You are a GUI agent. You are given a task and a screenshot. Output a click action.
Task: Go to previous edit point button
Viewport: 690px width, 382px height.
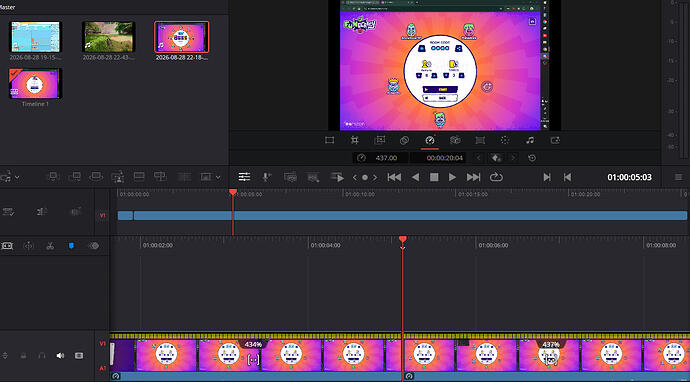[567, 177]
